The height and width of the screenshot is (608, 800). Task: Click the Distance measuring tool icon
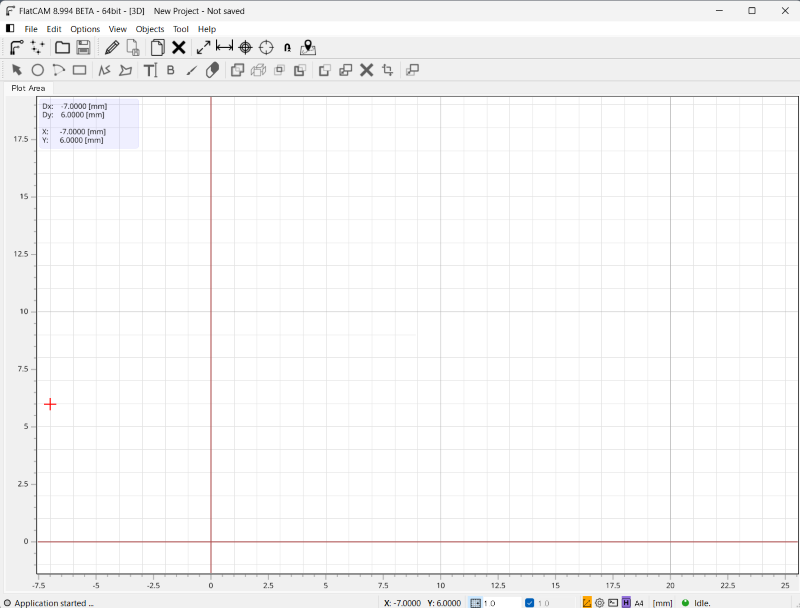224,47
